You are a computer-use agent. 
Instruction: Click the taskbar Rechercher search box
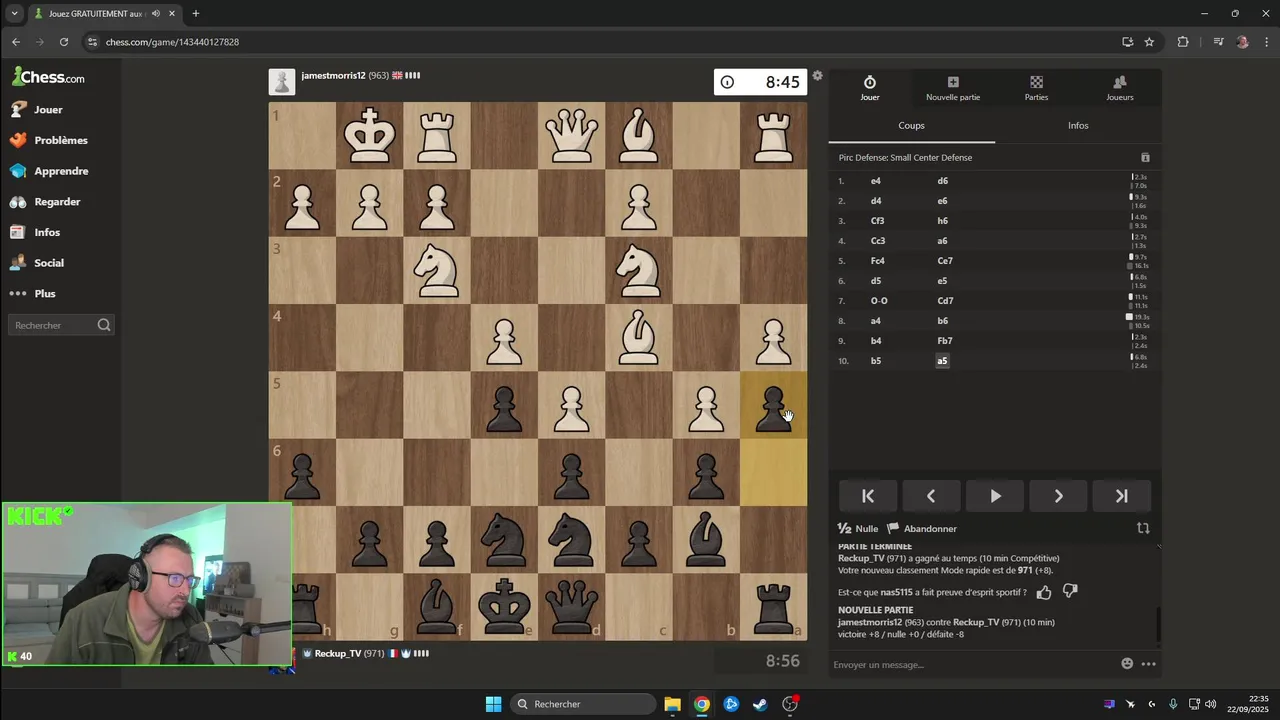(581, 704)
